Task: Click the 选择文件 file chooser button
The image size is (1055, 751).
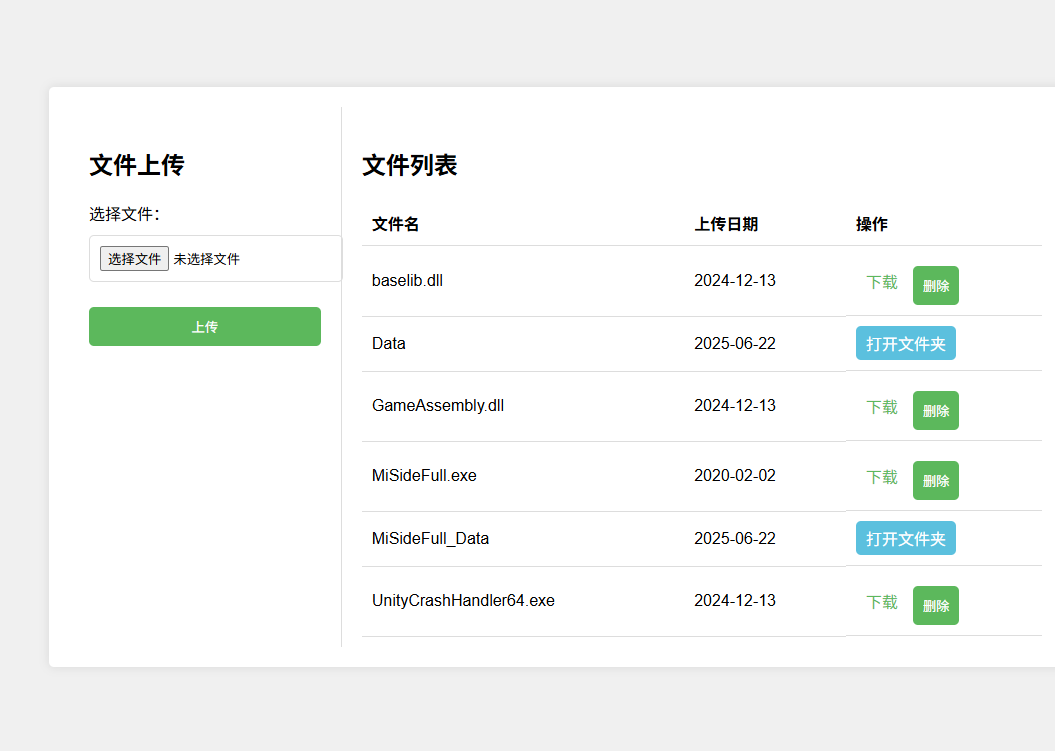Action: pyautogui.click(x=134, y=259)
